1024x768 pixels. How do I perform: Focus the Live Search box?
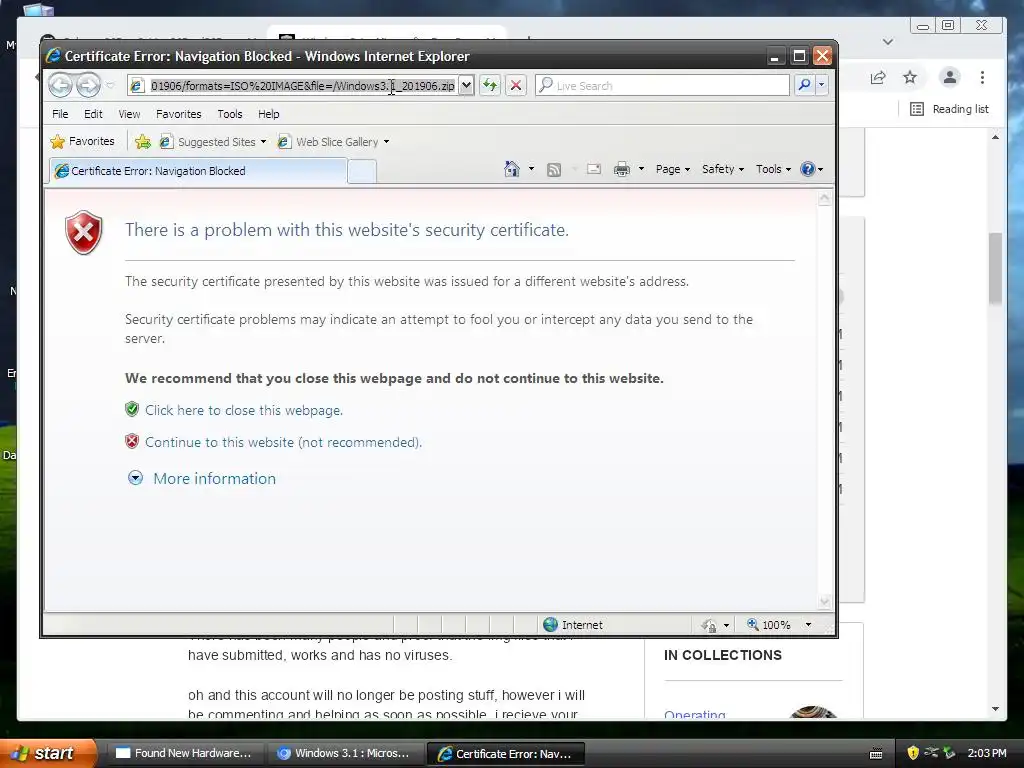pos(662,86)
